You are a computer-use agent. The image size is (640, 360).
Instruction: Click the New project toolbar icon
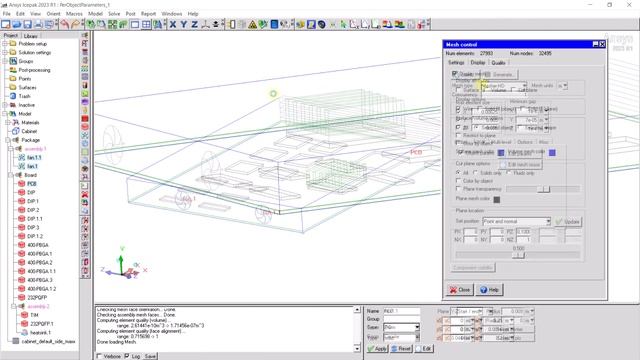pyautogui.click(x=6, y=24)
